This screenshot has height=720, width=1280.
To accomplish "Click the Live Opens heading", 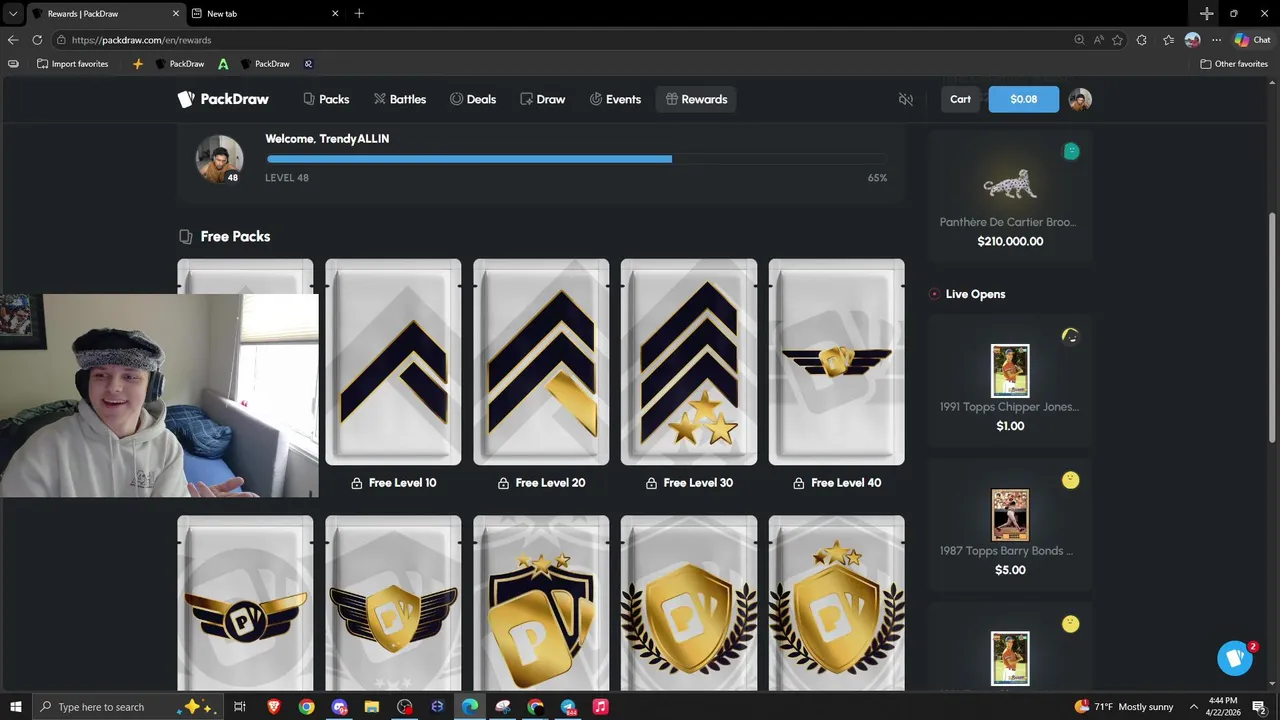I will point(975,294).
